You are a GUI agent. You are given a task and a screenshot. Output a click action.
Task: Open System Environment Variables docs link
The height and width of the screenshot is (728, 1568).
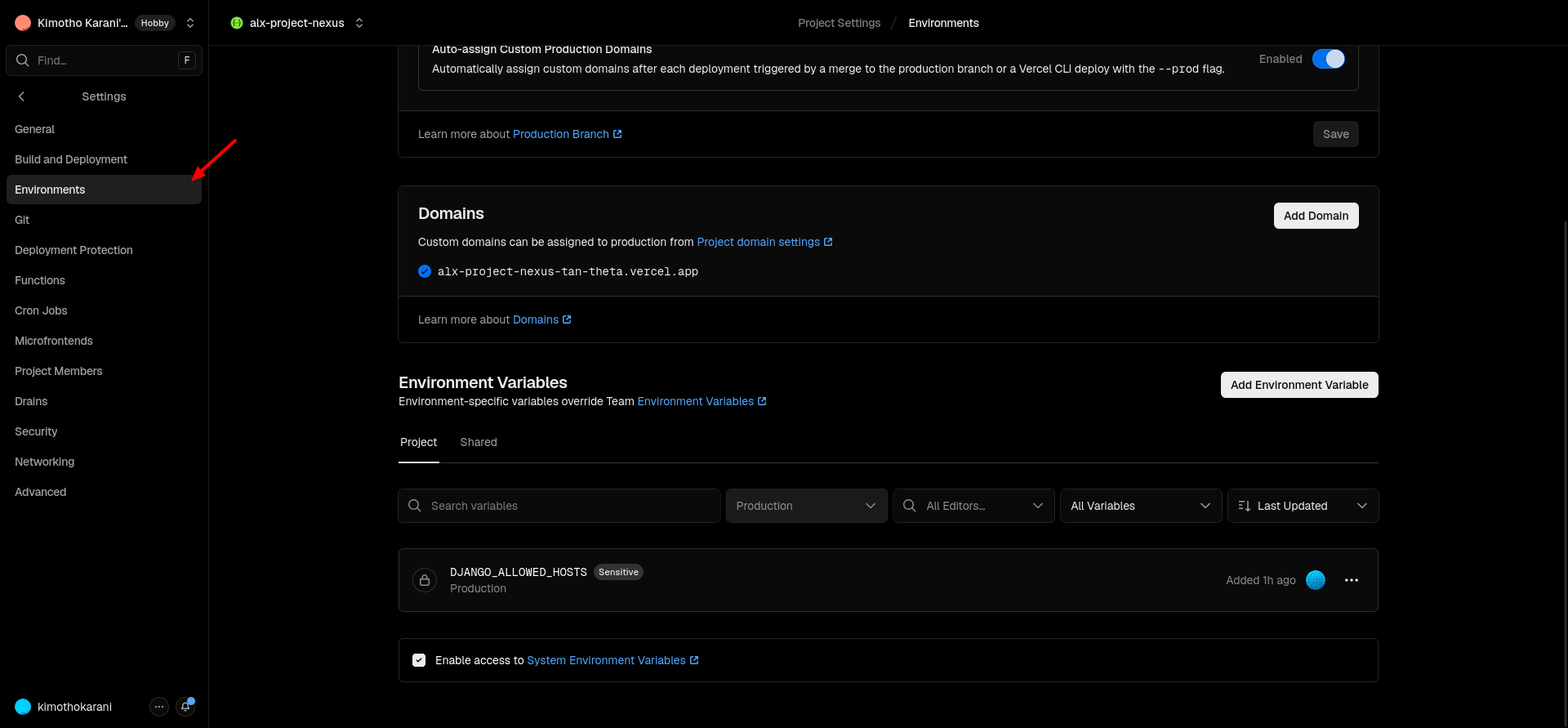(x=612, y=660)
